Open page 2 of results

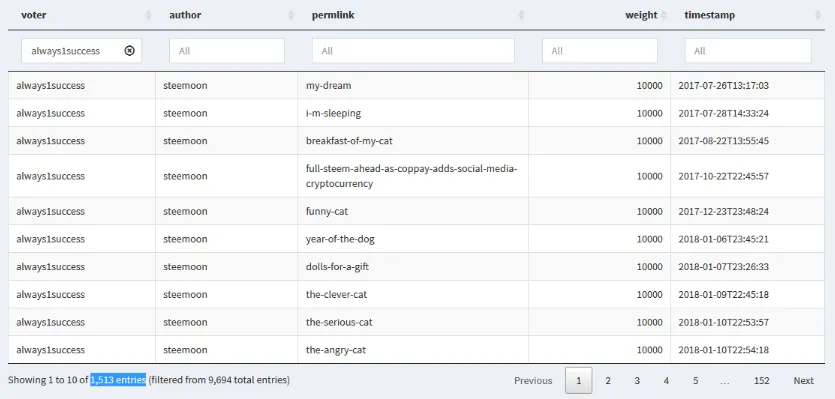click(608, 380)
